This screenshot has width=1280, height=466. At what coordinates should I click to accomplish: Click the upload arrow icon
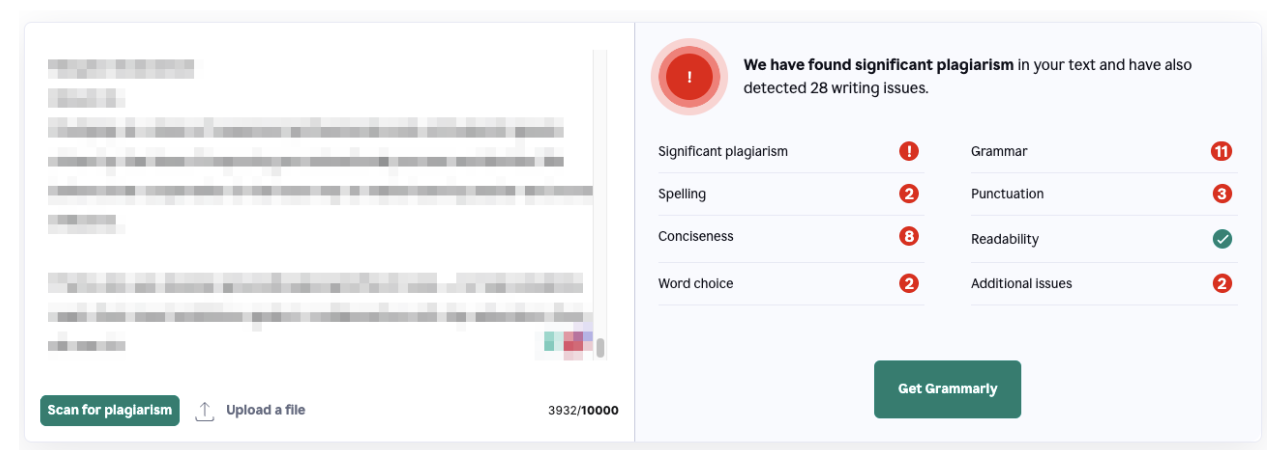[204, 411]
